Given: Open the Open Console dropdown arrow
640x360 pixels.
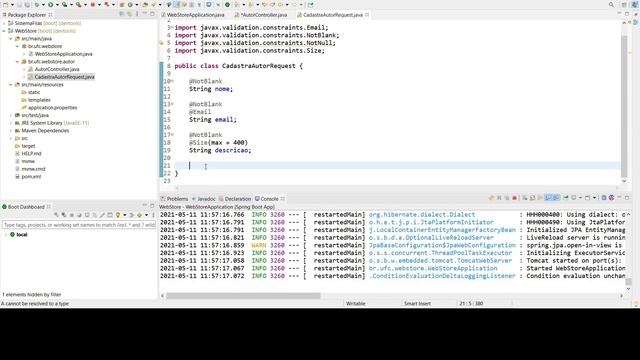Looking at the screenshot, I should [594, 198].
